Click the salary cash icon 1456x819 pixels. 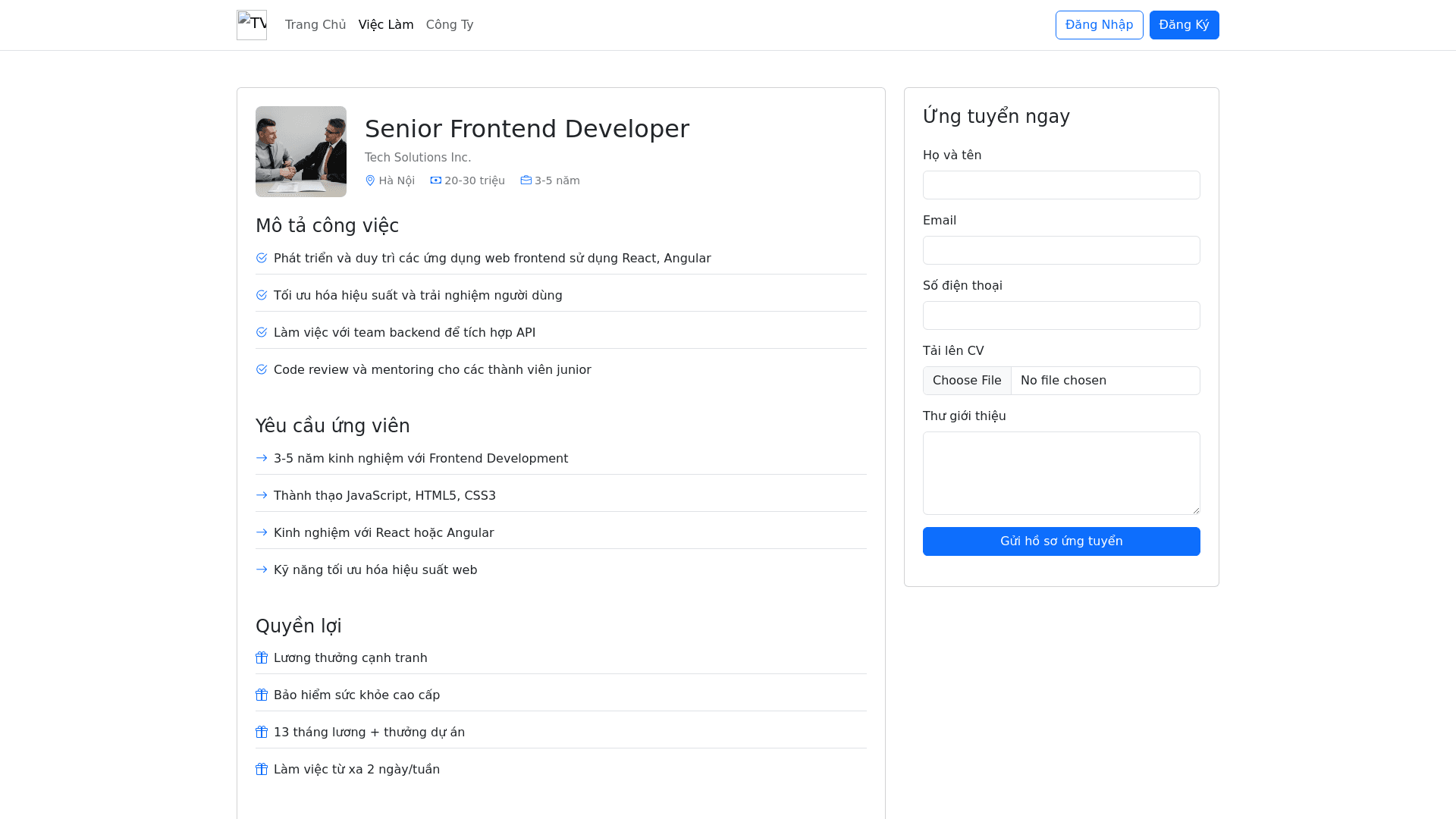[435, 180]
